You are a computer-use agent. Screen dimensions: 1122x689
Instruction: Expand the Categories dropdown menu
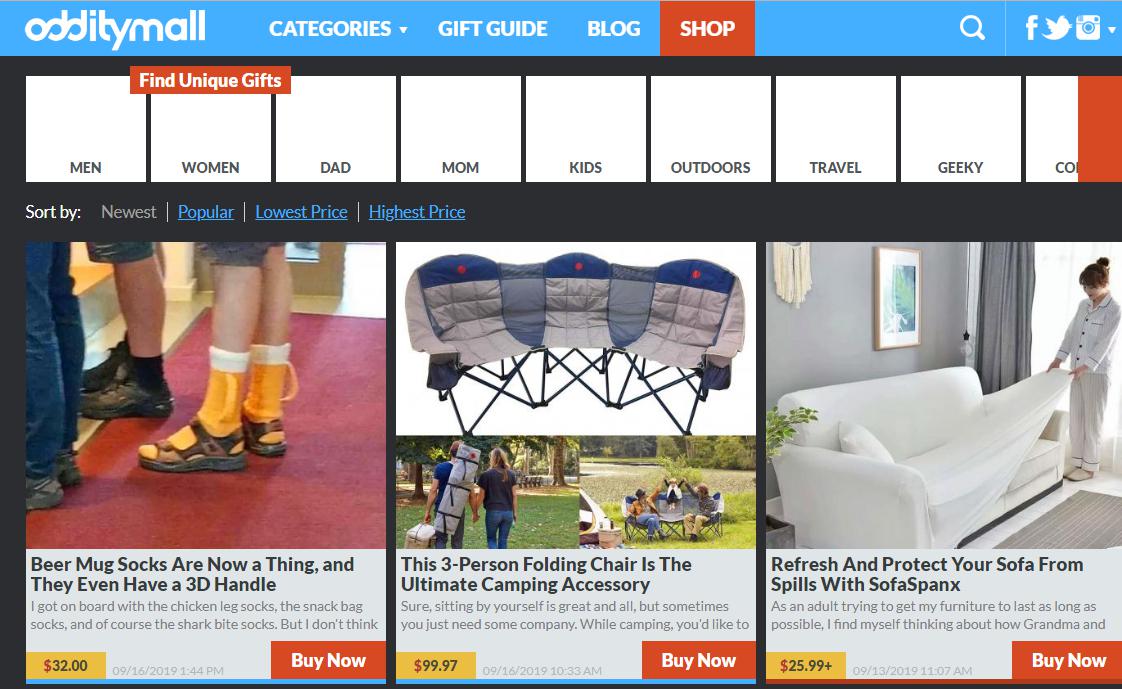coord(338,29)
